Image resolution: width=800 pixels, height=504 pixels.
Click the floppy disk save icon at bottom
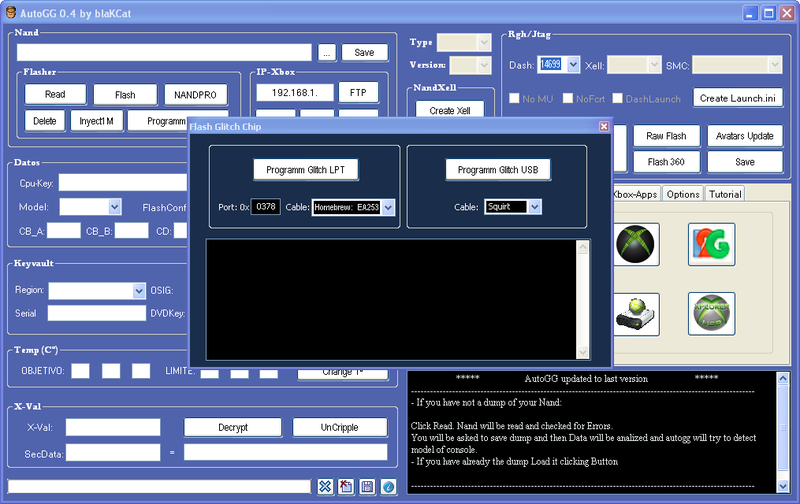pyautogui.click(x=367, y=487)
